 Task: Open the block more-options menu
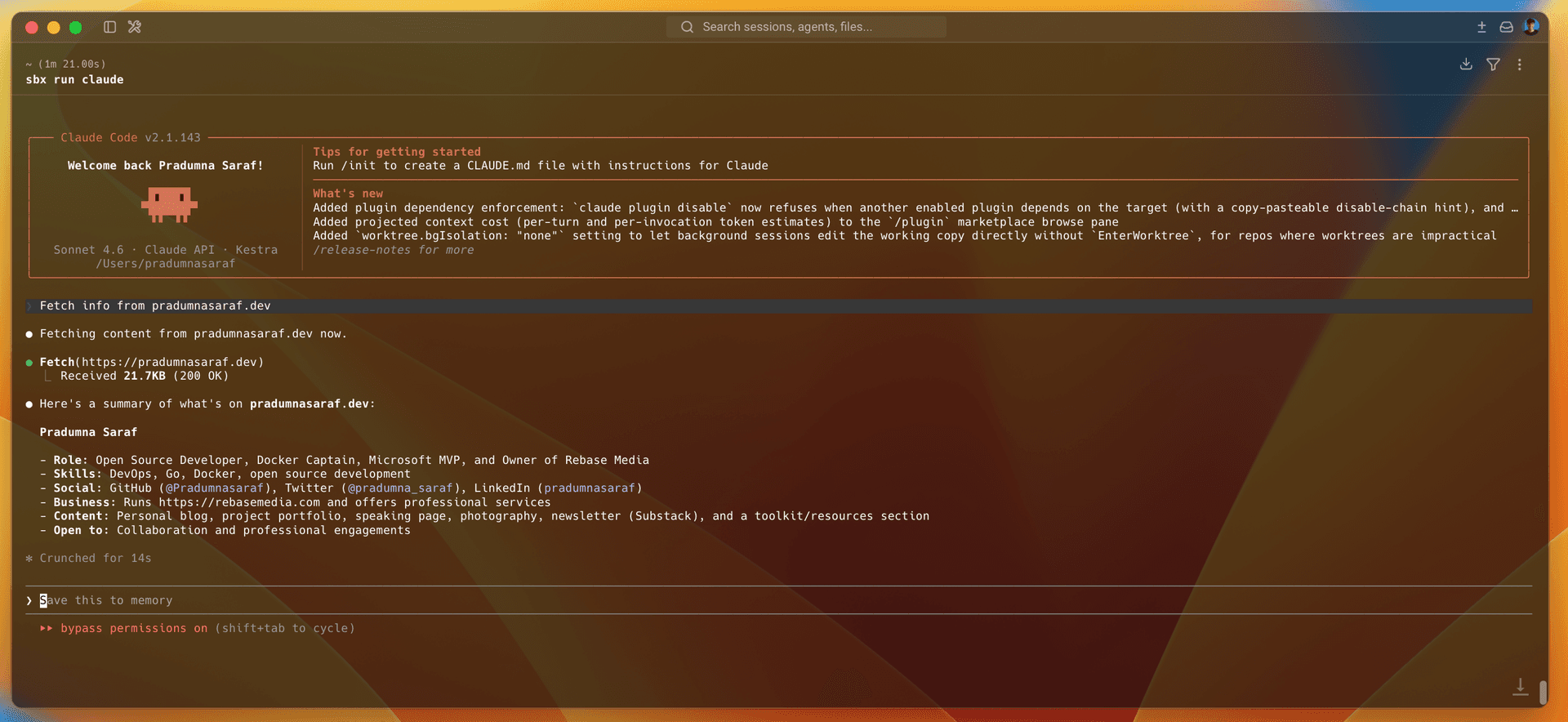[1519, 65]
